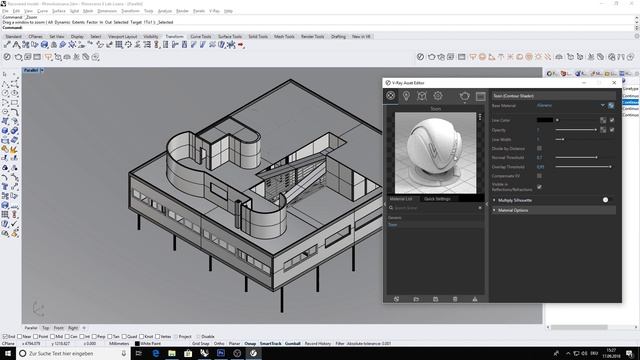Open Settings gear in V-Ray Asset Editor

438,96
